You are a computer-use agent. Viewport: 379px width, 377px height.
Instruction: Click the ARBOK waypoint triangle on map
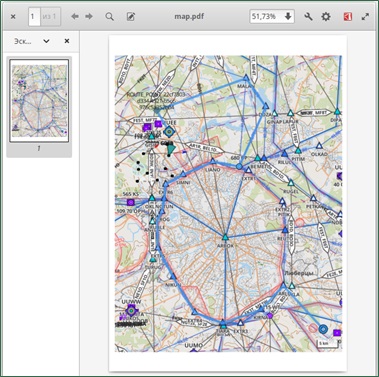pos(225,237)
